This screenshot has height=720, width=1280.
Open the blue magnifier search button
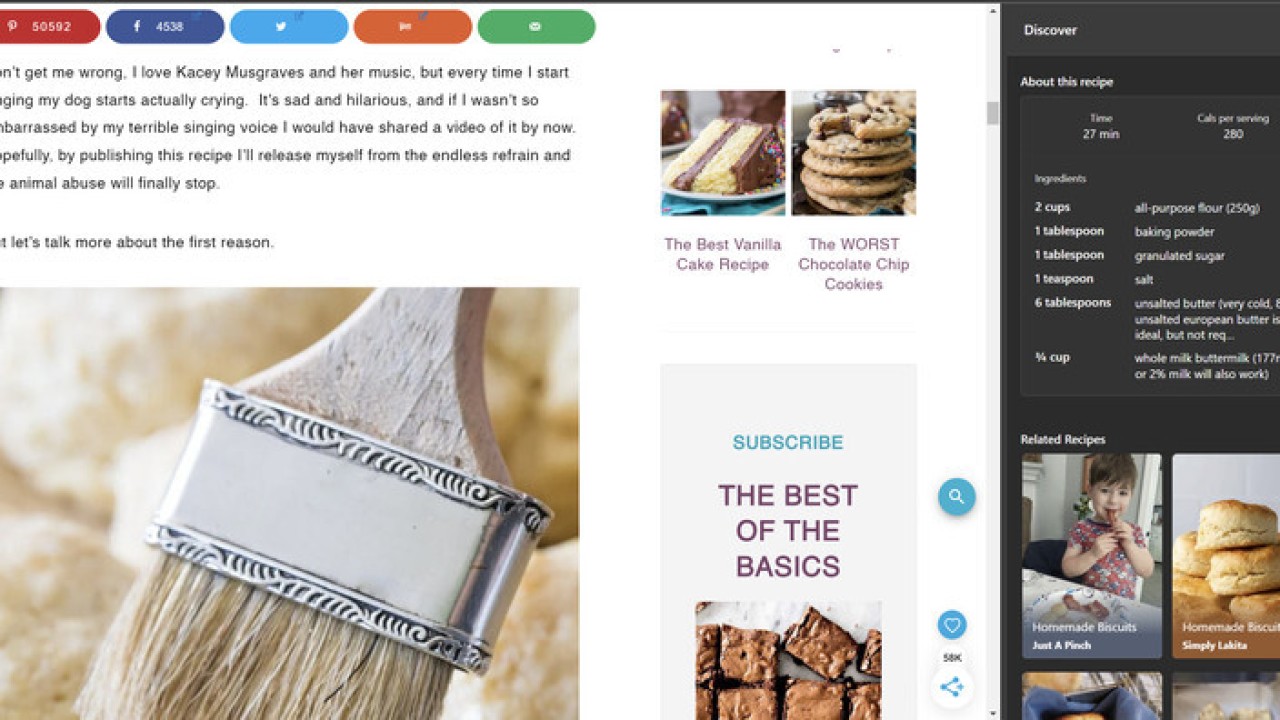pos(956,496)
